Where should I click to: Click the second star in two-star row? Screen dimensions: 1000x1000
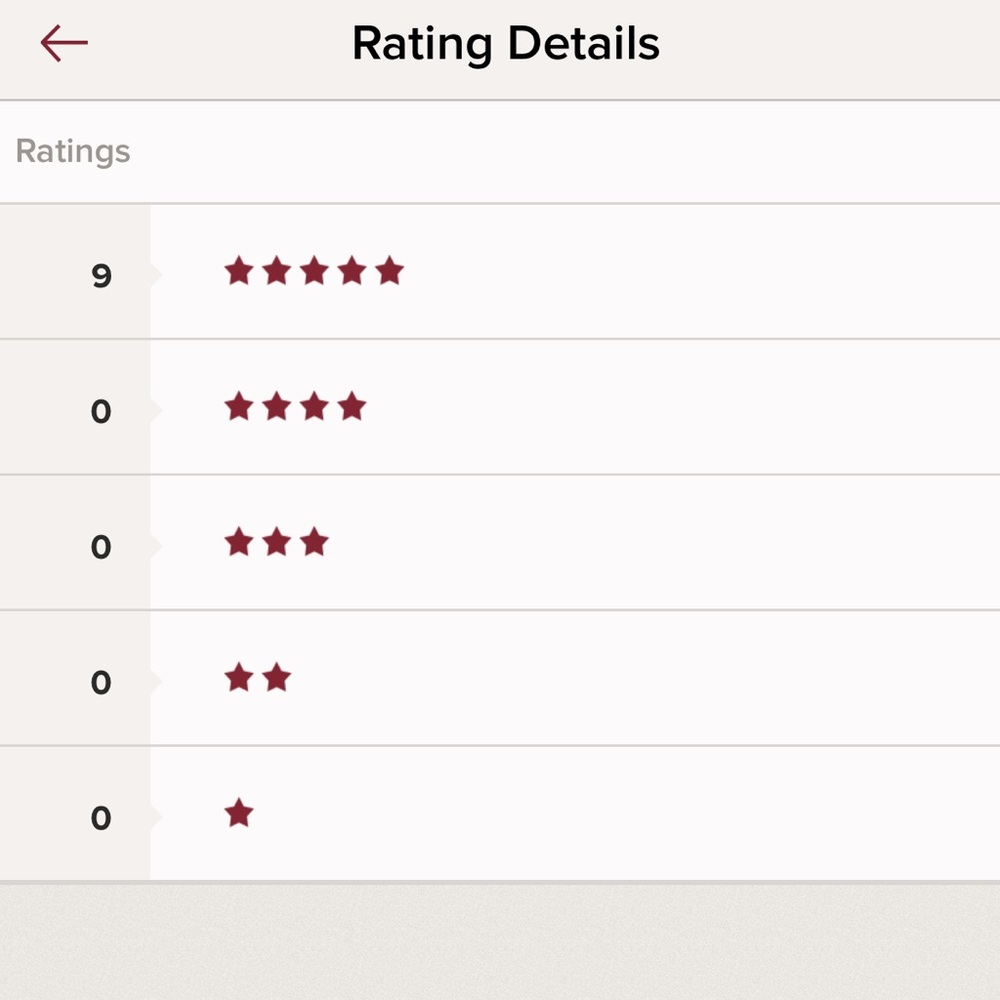(277, 677)
